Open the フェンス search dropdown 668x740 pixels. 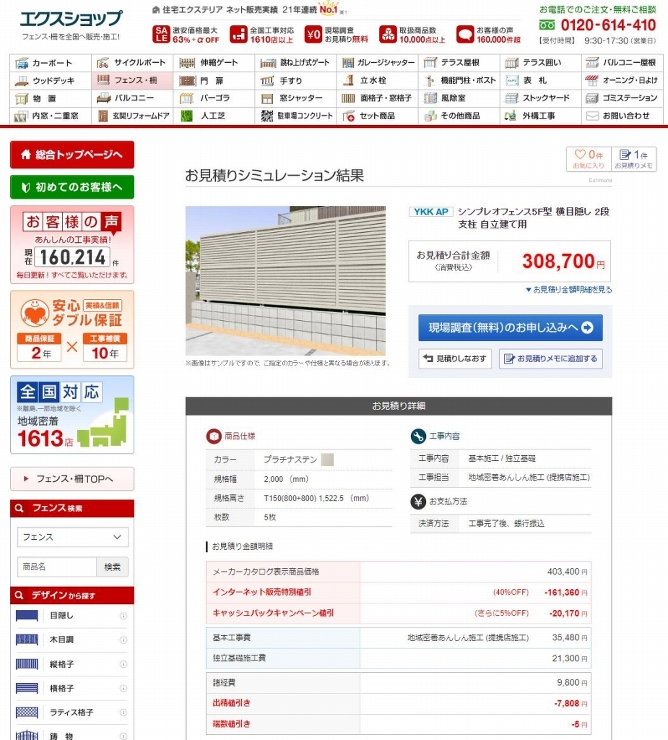[73, 537]
